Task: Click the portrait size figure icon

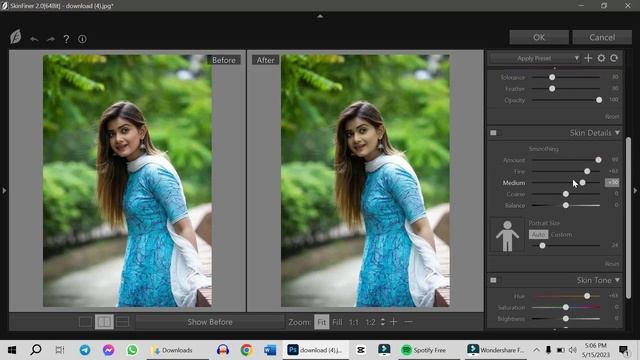Action: click(507, 236)
